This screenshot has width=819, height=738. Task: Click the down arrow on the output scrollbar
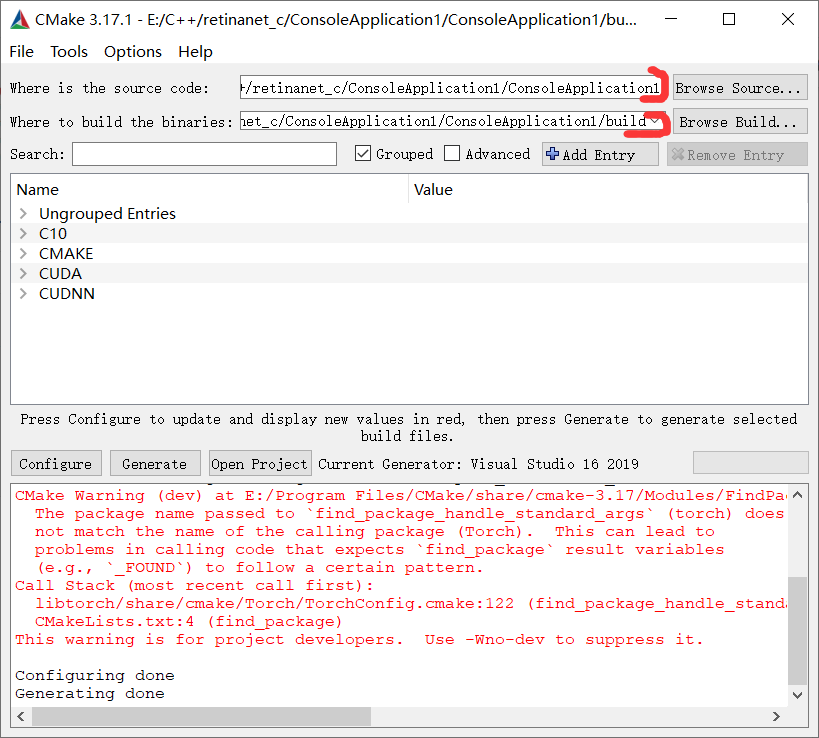(797, 695)
